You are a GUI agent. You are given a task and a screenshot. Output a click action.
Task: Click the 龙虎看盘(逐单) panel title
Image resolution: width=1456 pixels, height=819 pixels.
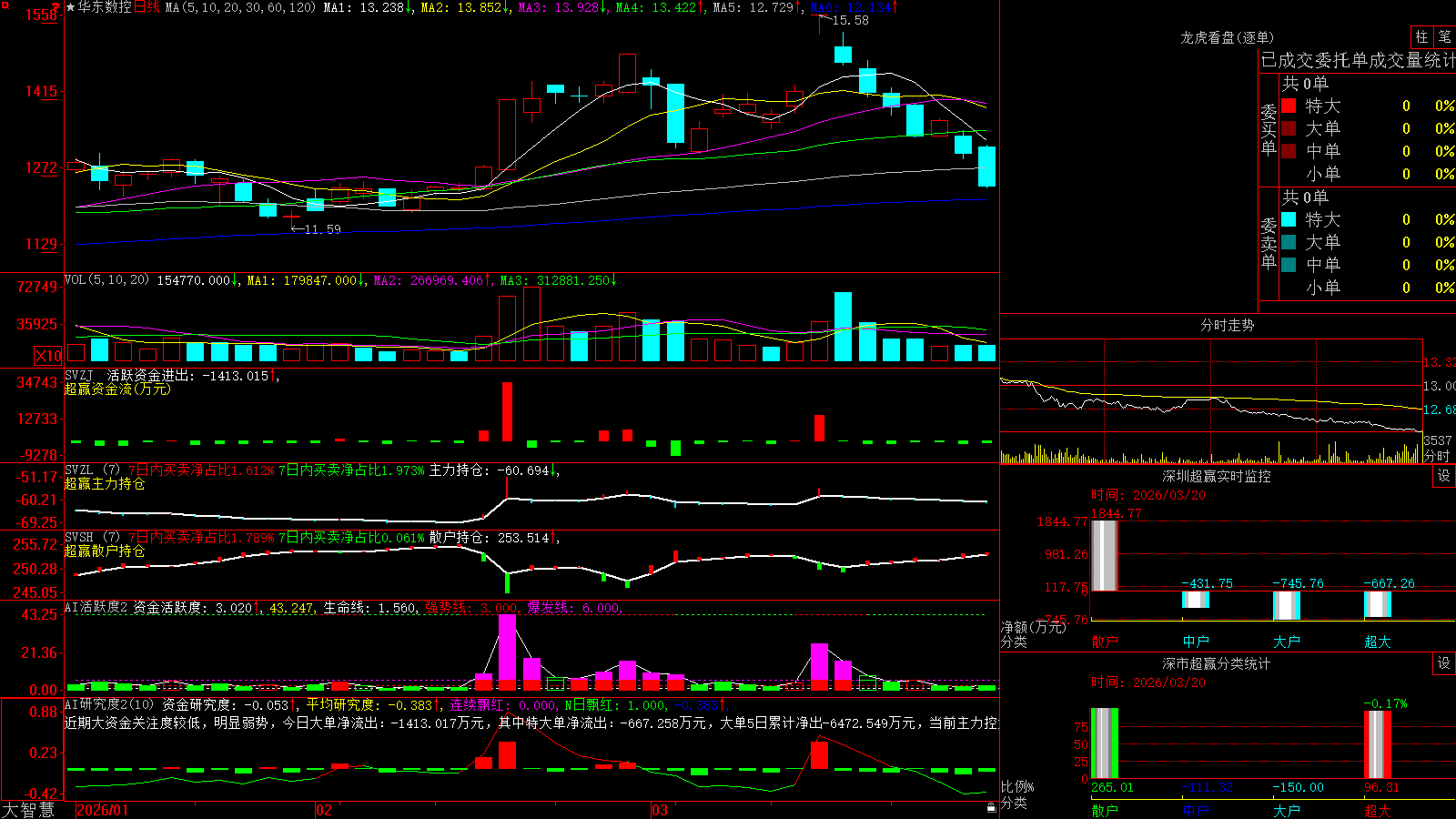point(1227,37)
